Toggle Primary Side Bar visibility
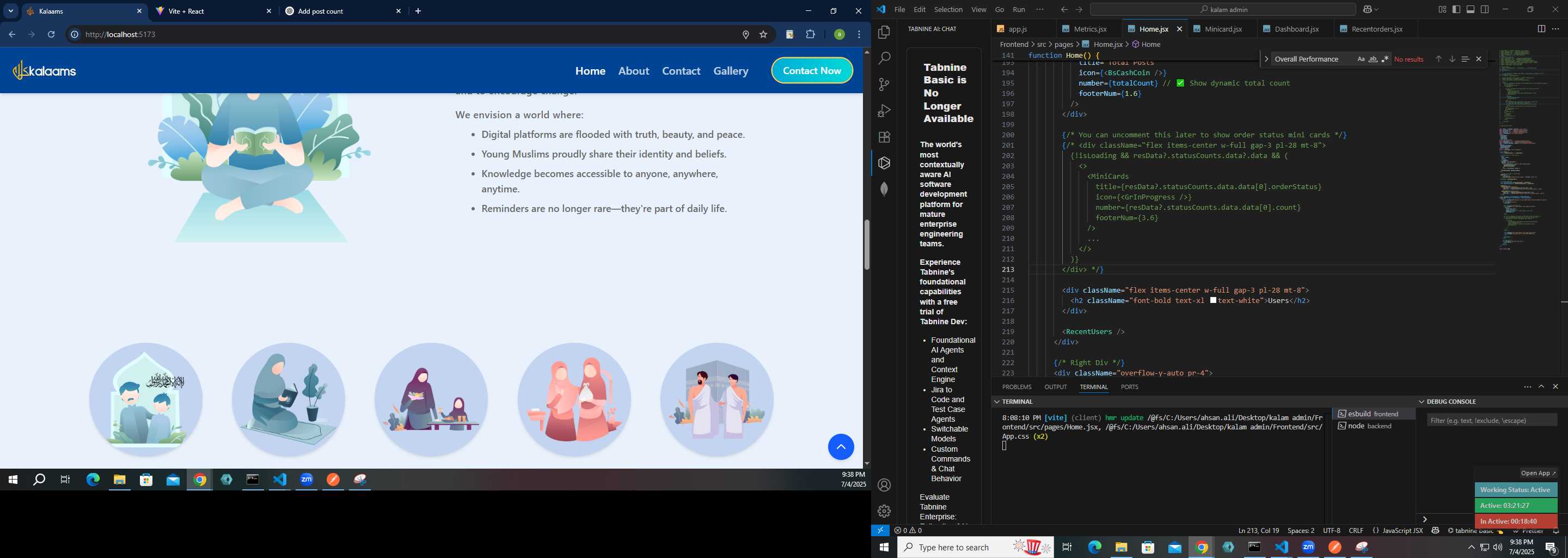Image resolution: width=1568 pixels, height=558 pixels. point(1456,10)
